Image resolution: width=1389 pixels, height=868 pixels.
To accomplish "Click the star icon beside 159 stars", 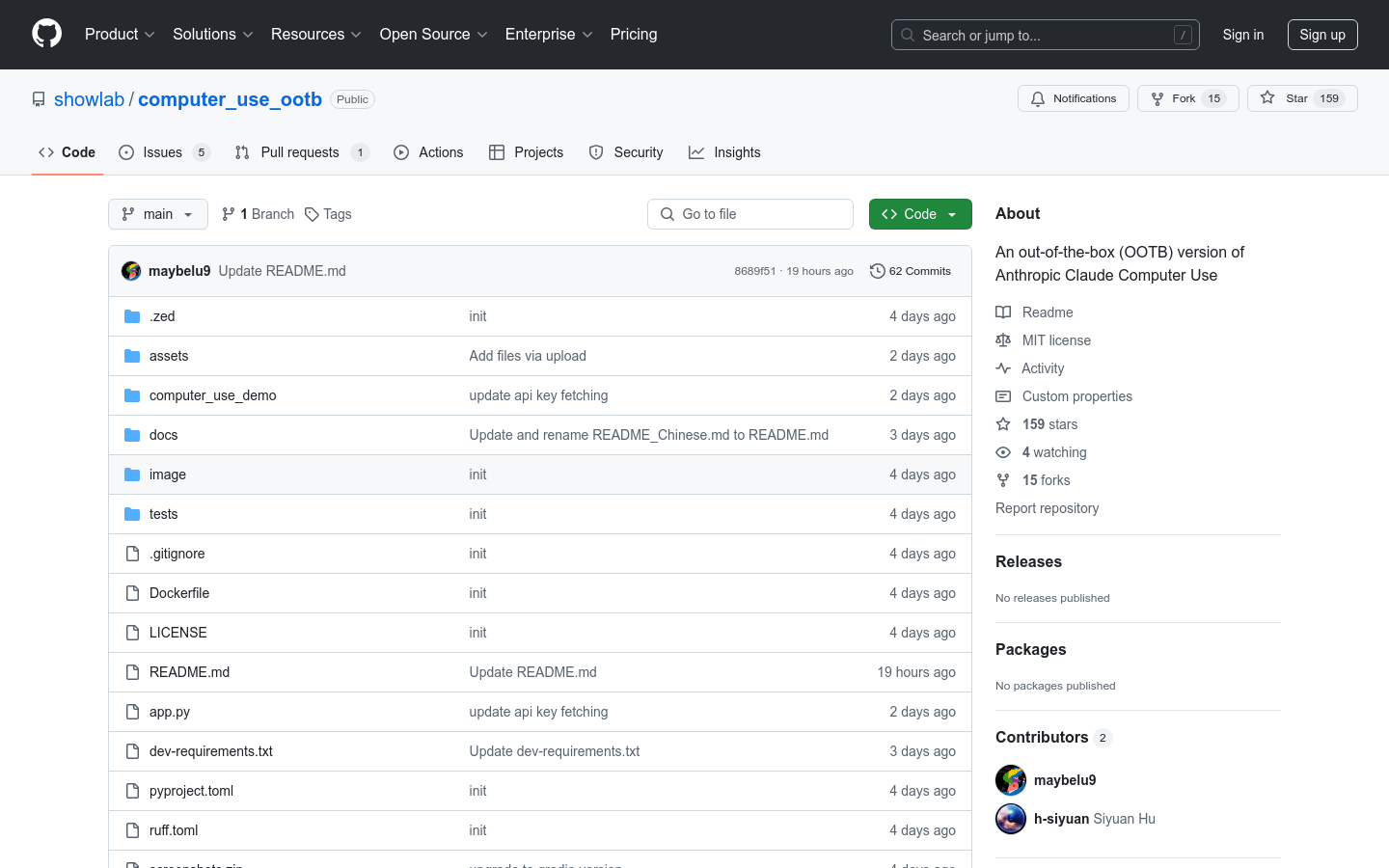I will [x=1003, y=424].
